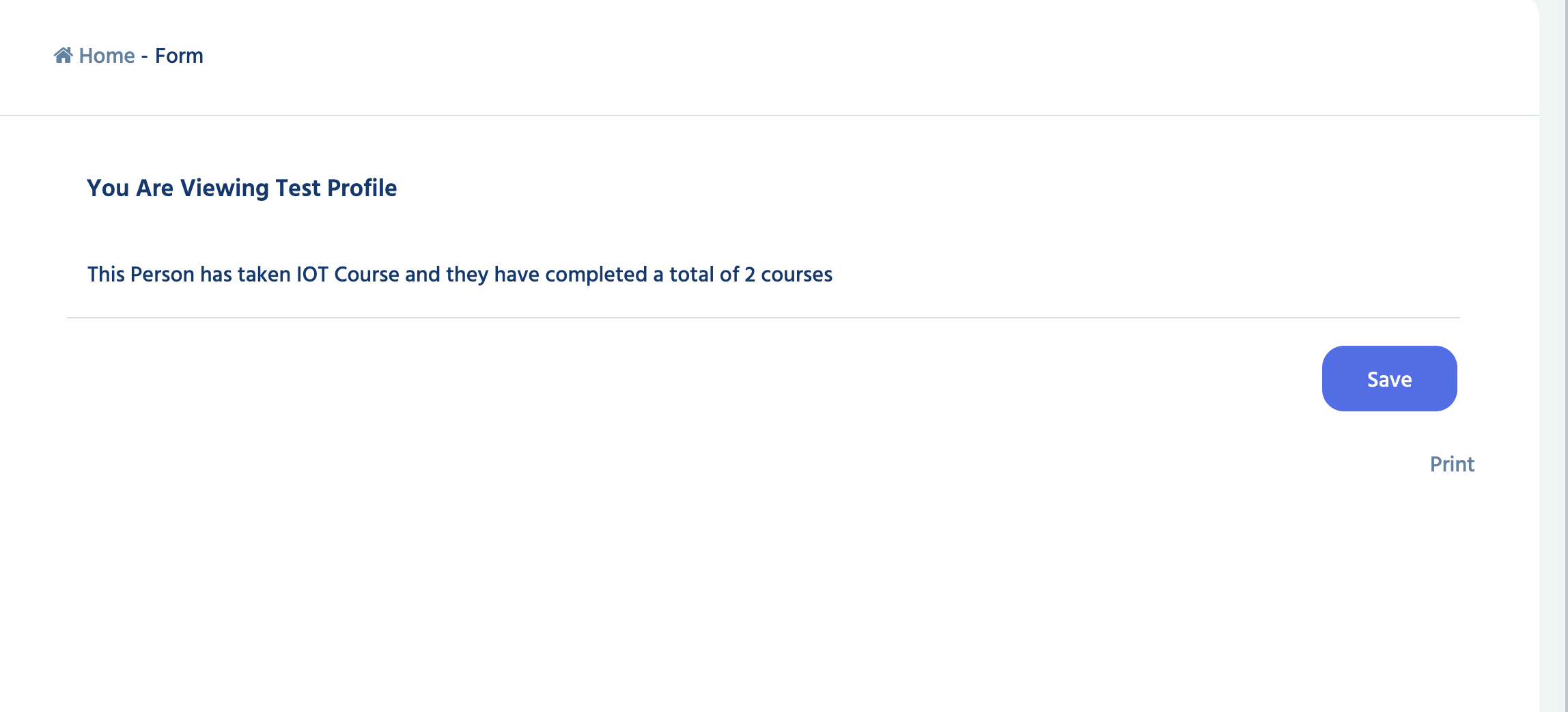Click the words 'IOT Course' in the sentence
Screen dimensions: 1568x712
pos(348,275)
